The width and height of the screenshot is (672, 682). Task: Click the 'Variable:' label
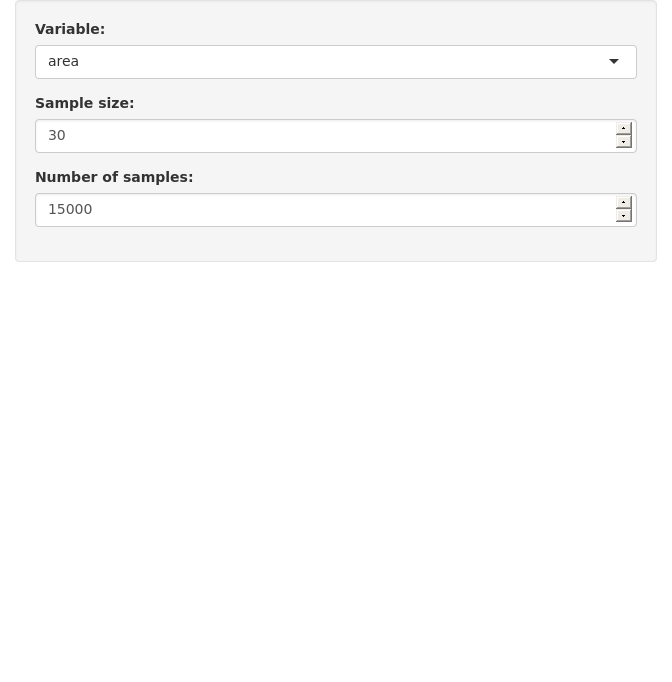coord(70,29)
